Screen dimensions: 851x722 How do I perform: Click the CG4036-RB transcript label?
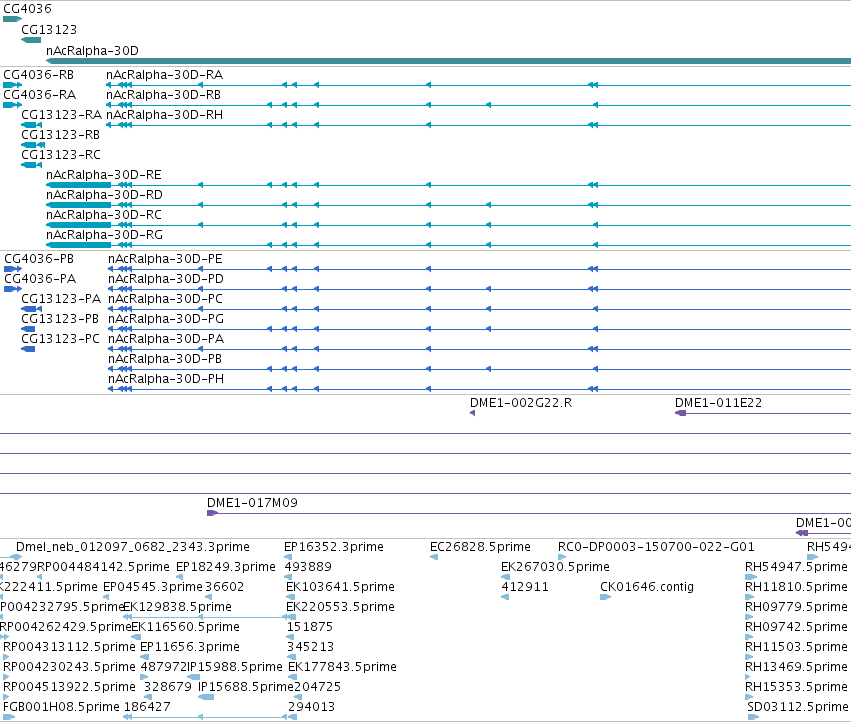pyautogui.click(x=39, y=74)
